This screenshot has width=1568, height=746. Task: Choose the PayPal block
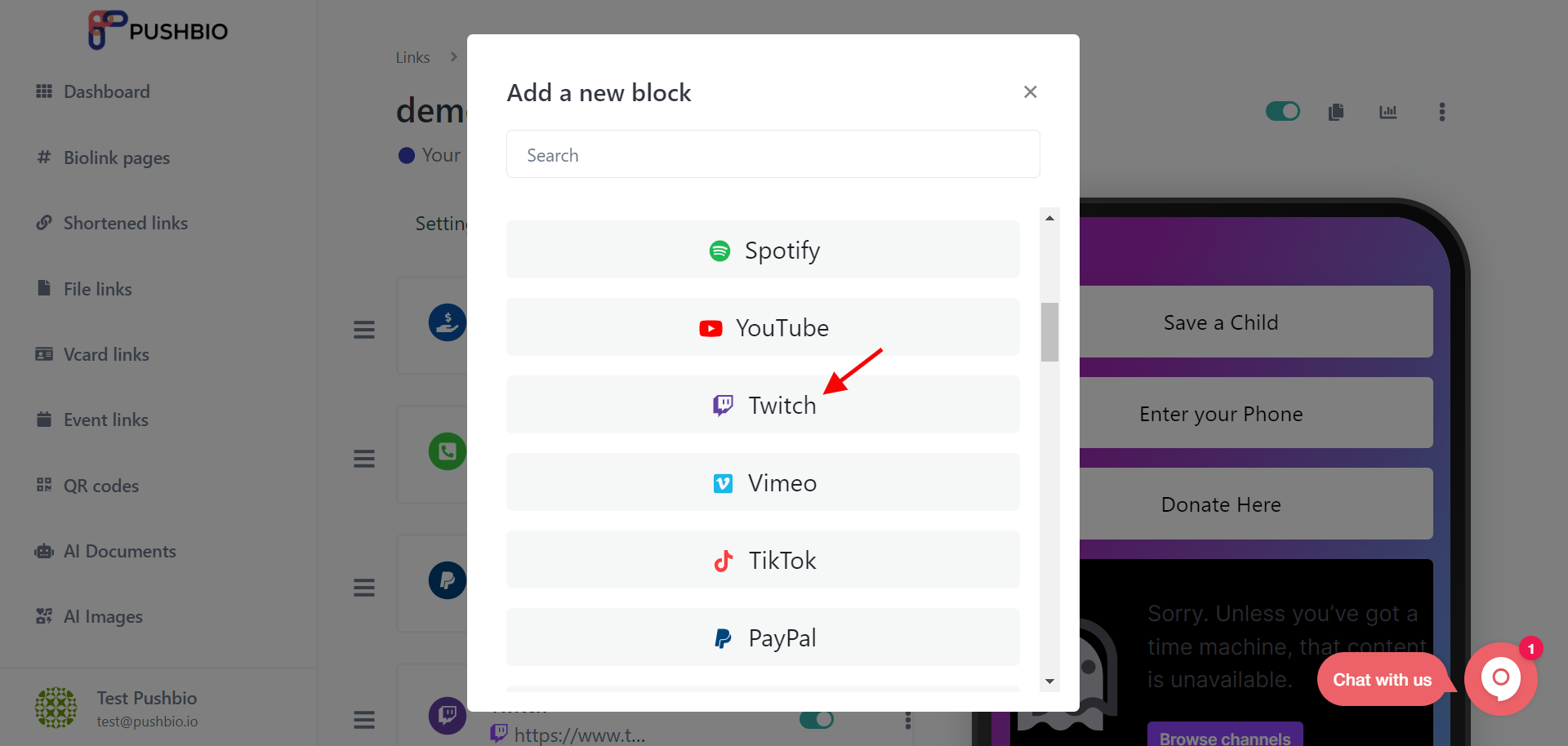pyautogui.click(x=763, y=637)
